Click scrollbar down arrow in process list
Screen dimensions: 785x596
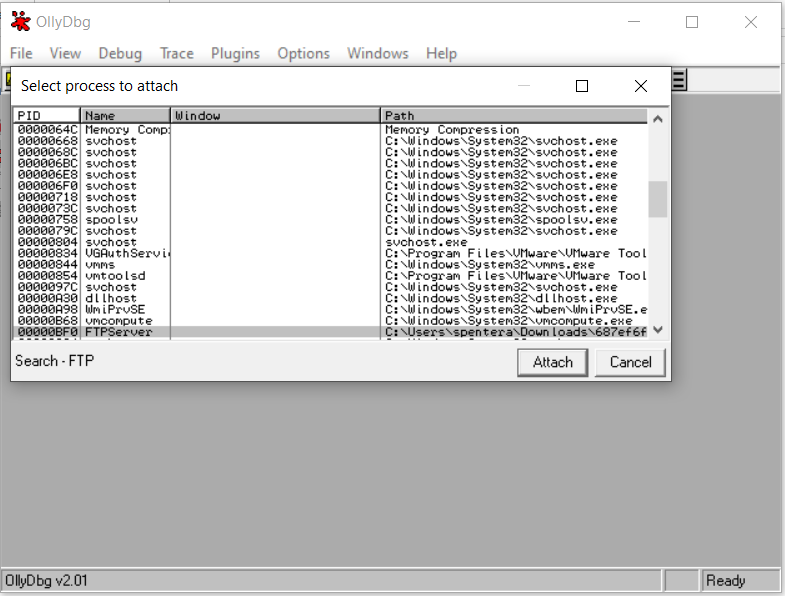tap(658, 330)
